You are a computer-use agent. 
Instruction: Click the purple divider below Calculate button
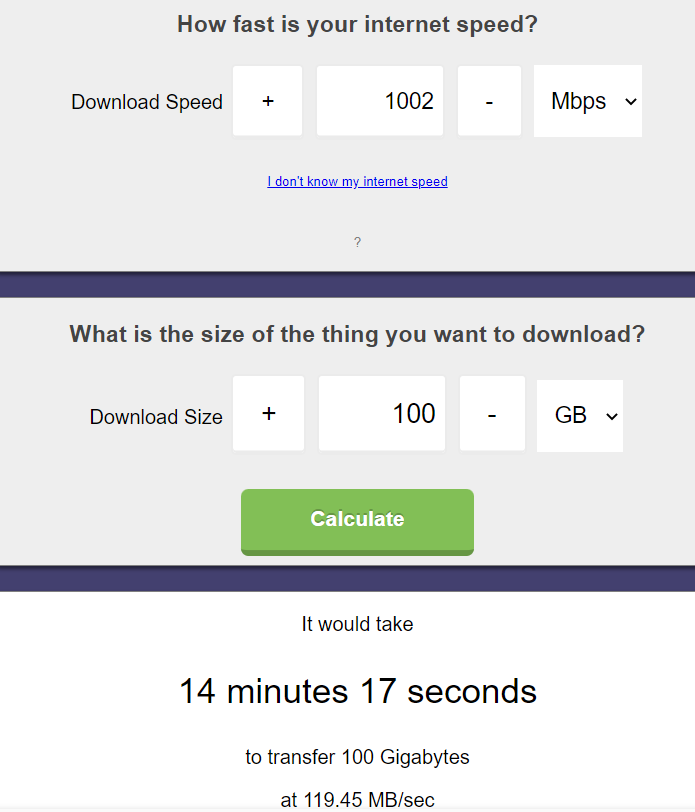(x=347, y=578)
